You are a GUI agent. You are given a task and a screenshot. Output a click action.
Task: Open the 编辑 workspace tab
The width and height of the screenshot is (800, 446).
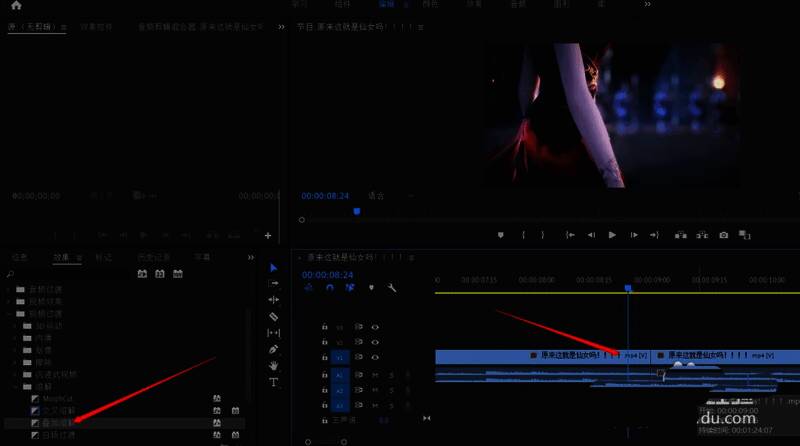[386, 5]
